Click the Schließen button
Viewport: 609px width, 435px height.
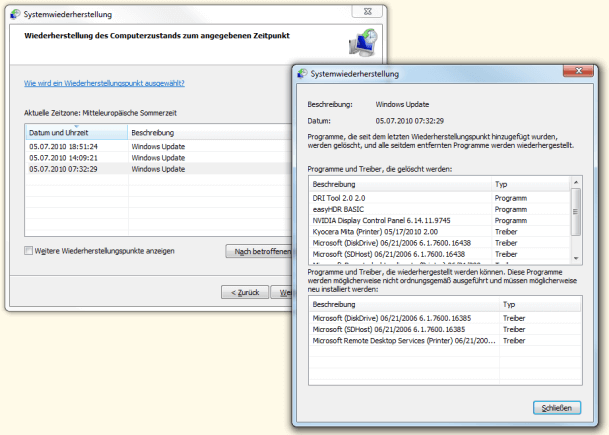click(557, 408)
